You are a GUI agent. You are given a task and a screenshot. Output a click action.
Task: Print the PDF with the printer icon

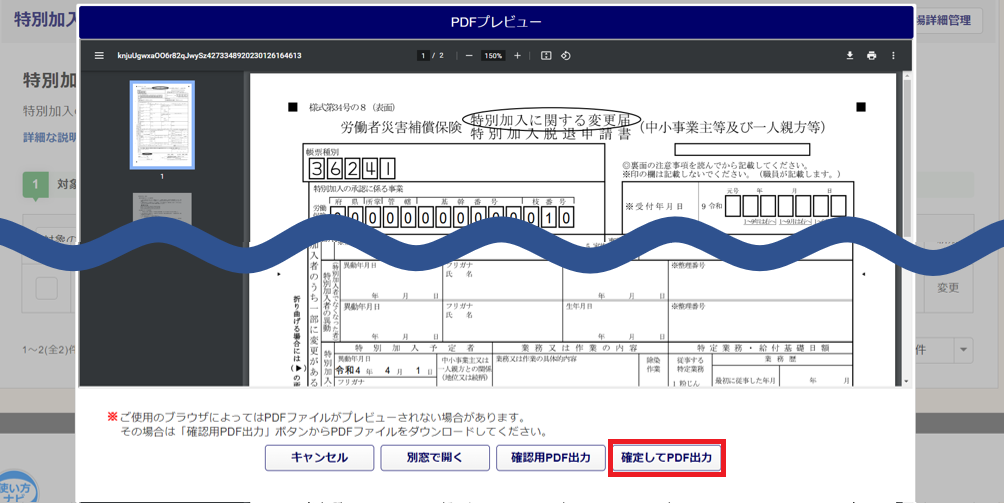pyautogui.click(x=871, y=56)
